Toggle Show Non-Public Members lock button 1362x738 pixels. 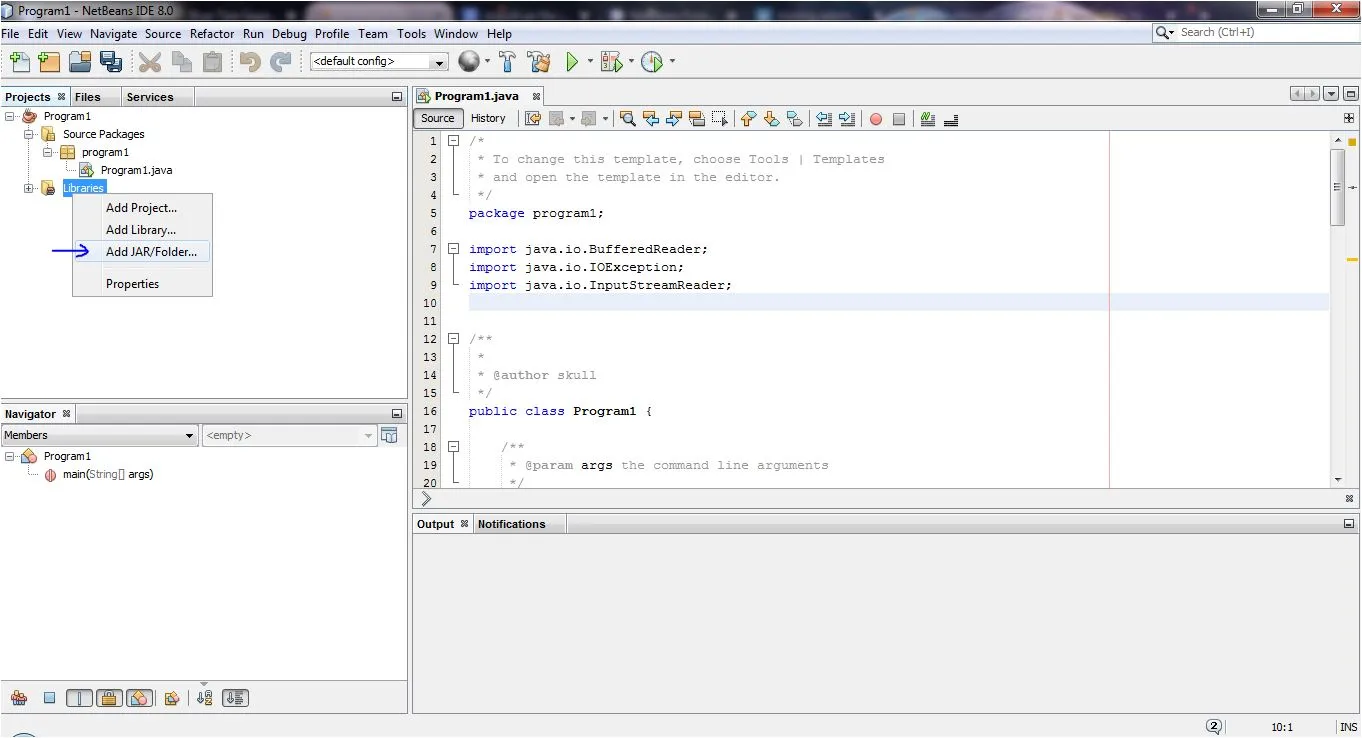pos(109,698)
